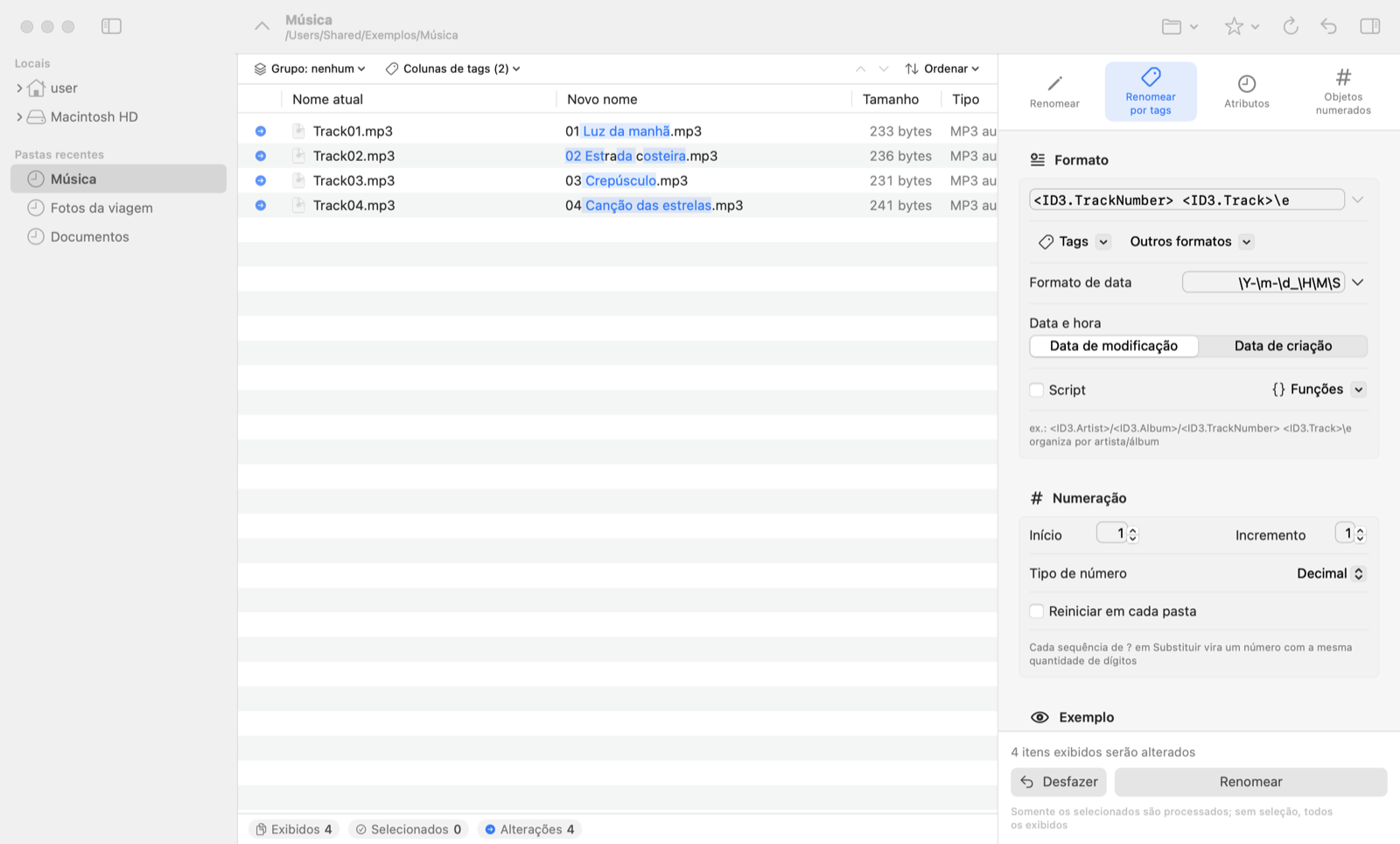Click the Desfazer button
The image size is (1400, 844).
point(1059,782)
